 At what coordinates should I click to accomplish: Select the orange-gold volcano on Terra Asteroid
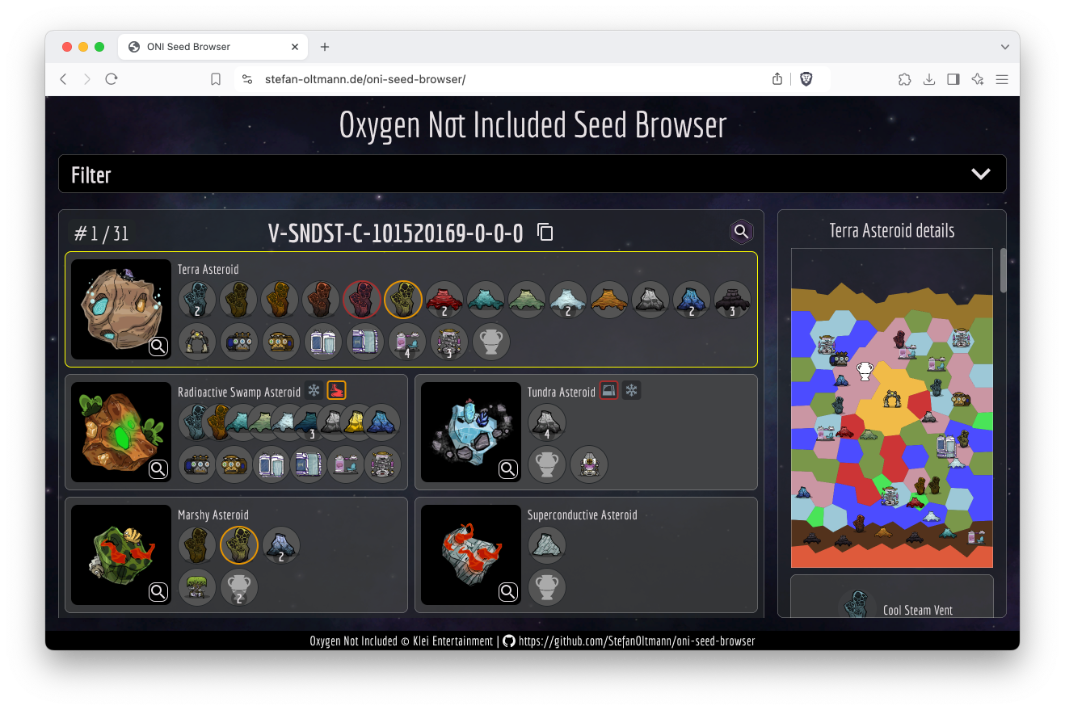click(609, 300)
